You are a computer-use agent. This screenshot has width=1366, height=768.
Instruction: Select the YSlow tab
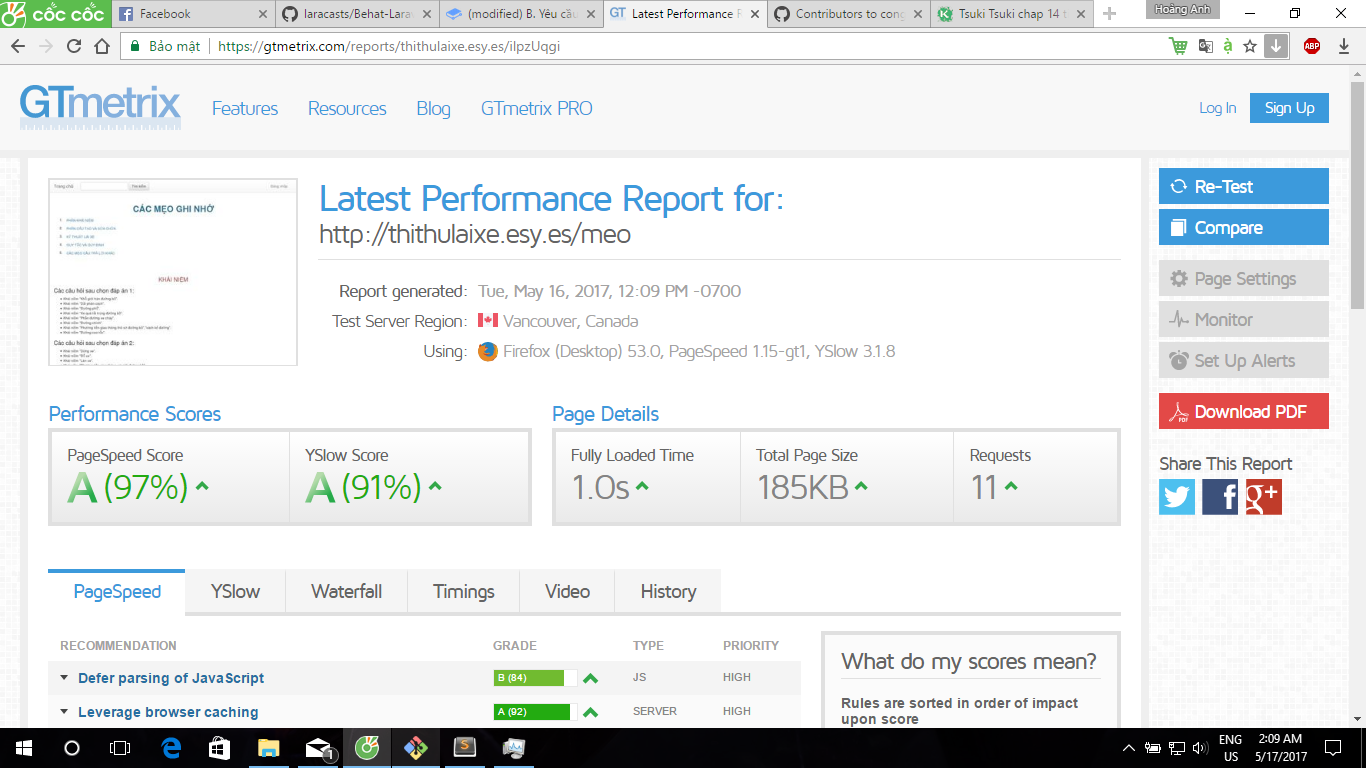click(235, 591)
